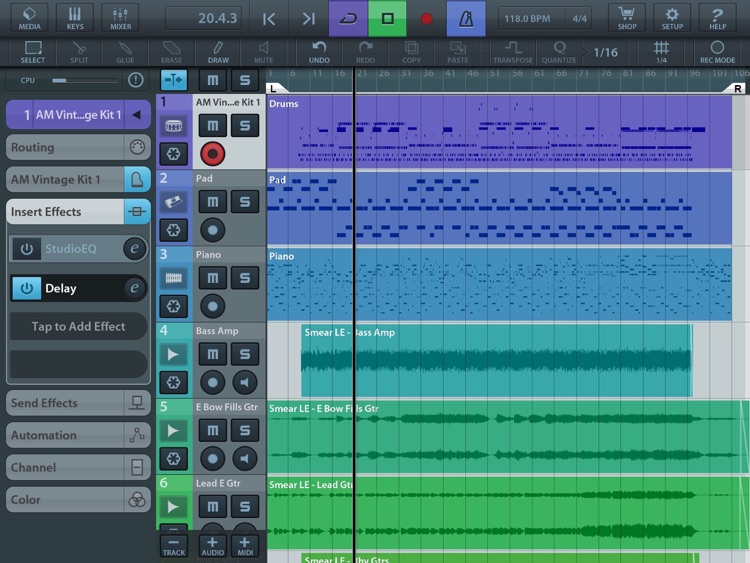The image size is (750, 563).
Task: Open the CPU warning indicator
Action: coord(136,80)
